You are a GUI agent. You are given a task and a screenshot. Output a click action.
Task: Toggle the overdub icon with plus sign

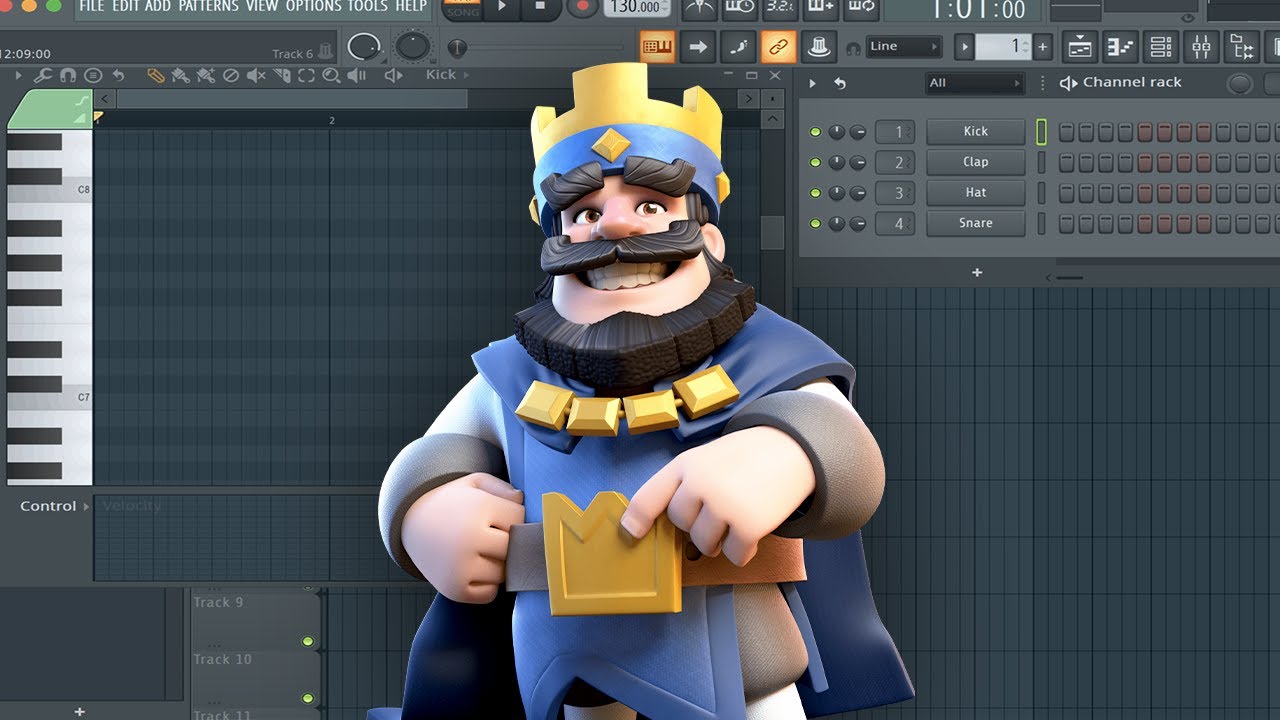click(x=820, y=8)
